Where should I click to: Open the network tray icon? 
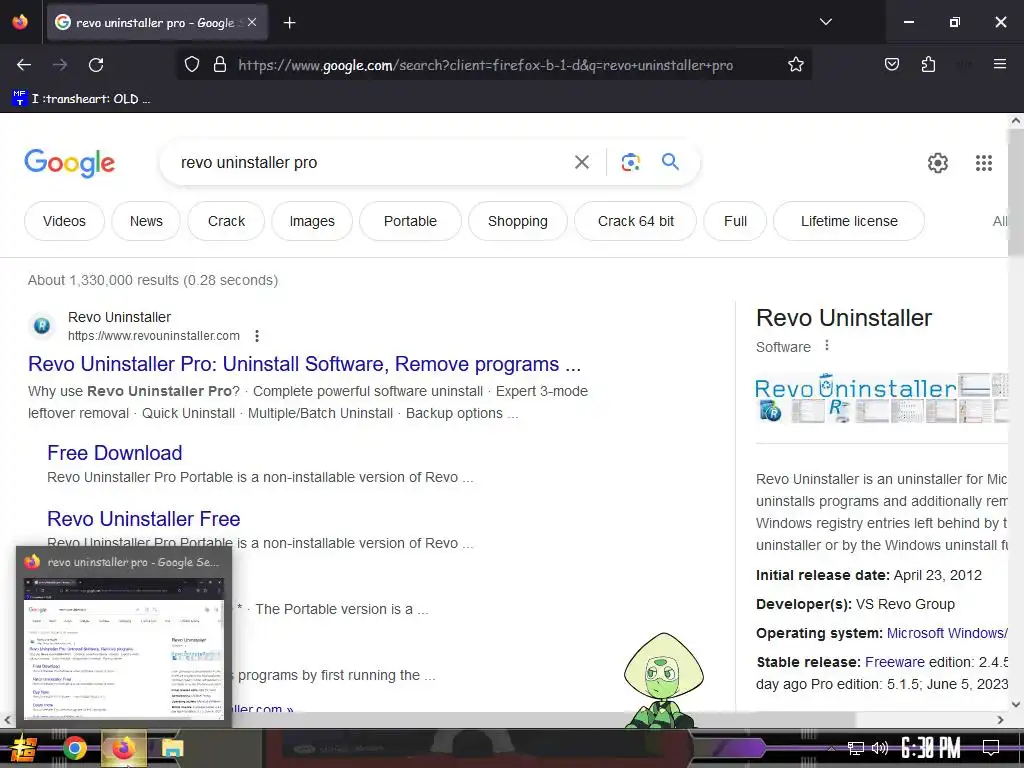click(x=856, y=748)
